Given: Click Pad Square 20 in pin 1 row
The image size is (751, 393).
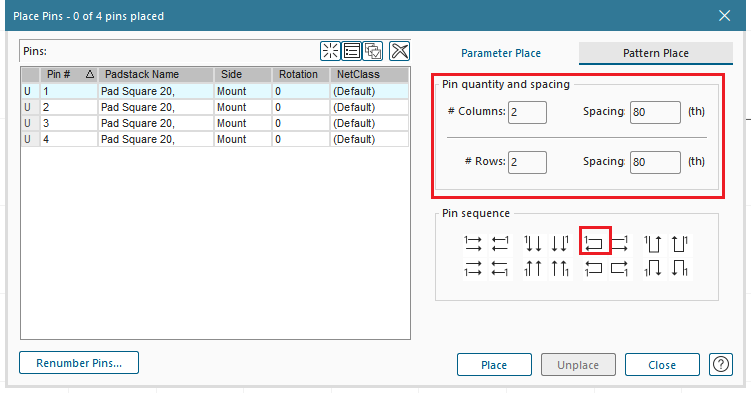Looking at the screenshot, I should click(x=156, y=91).
